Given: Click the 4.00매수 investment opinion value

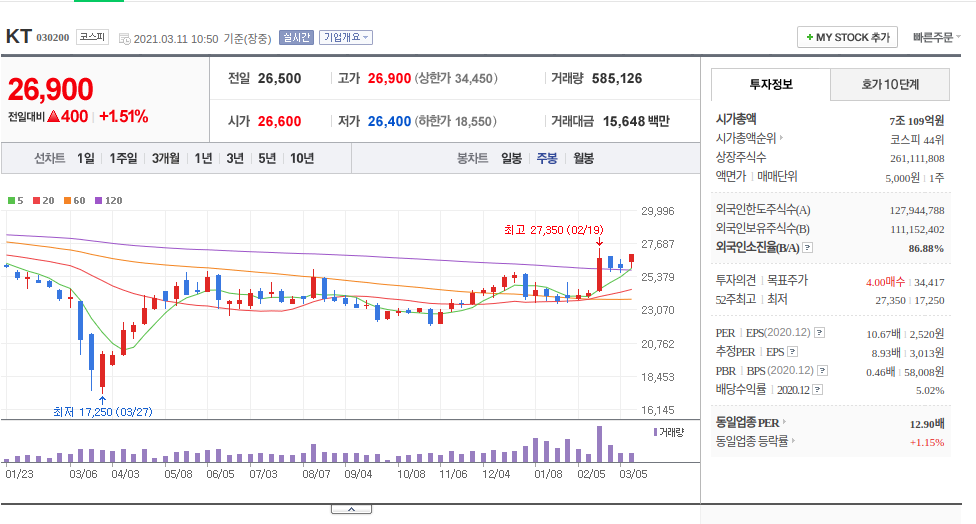Looking at the screenshot, I should click(885, 282).
